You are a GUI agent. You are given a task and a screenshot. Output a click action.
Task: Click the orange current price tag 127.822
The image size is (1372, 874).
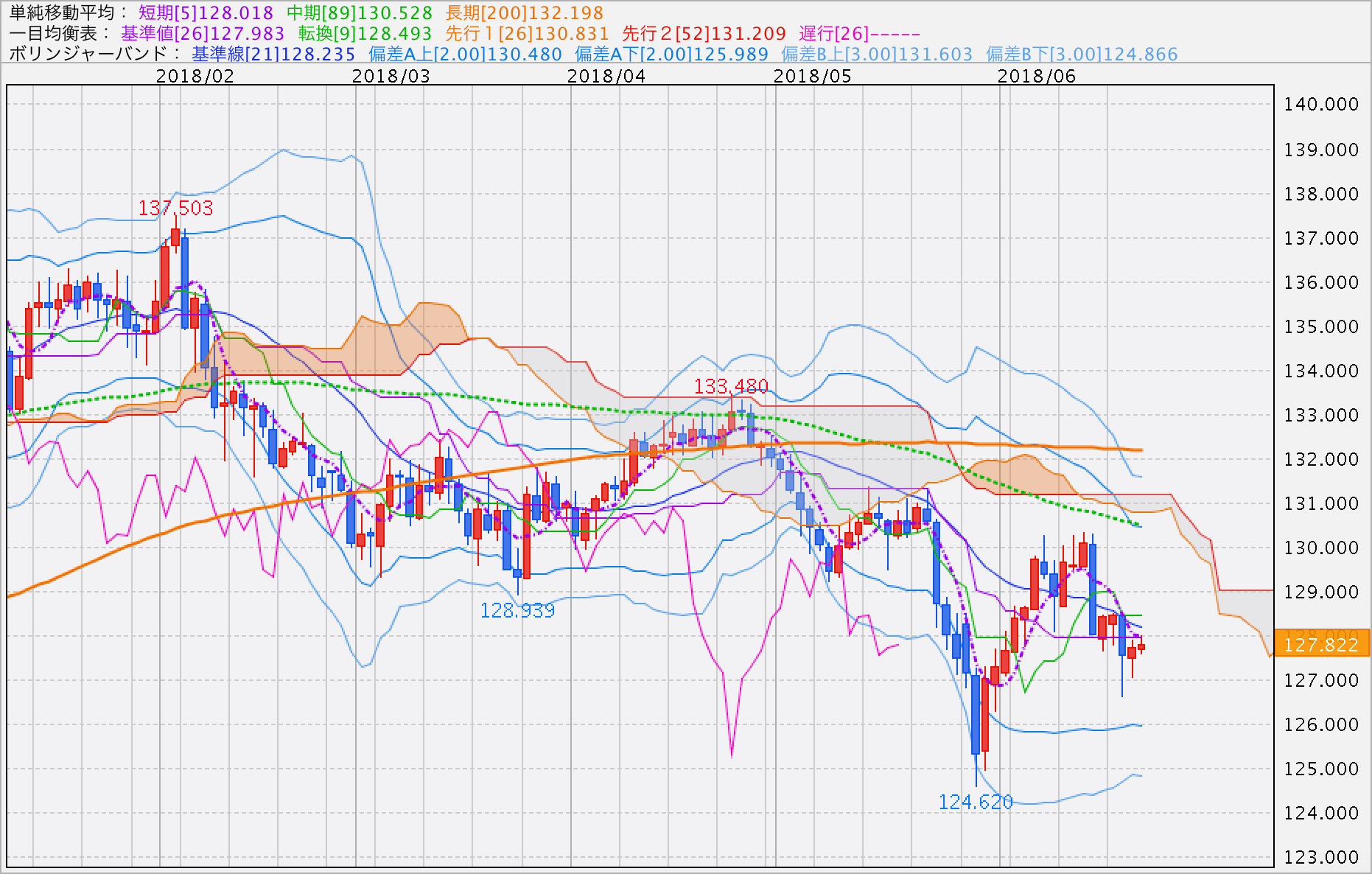click(1321, 644)
